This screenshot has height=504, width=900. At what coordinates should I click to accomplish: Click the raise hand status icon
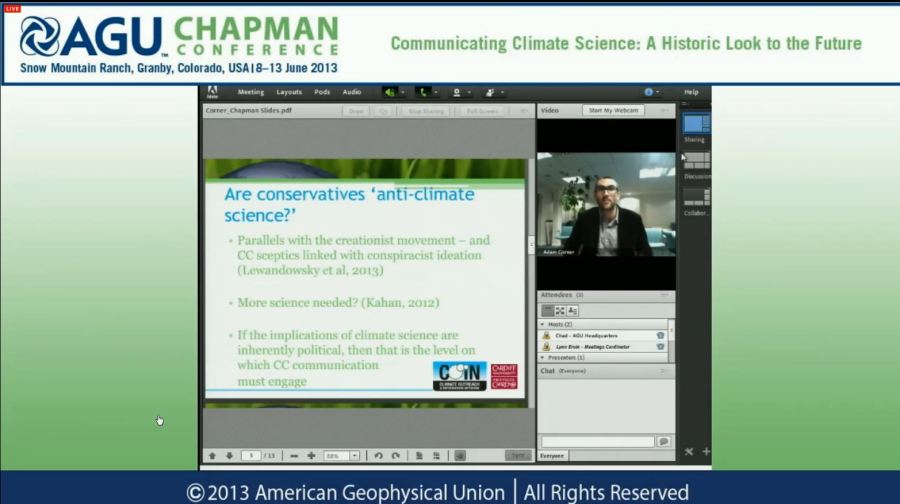tap(490, 92)
